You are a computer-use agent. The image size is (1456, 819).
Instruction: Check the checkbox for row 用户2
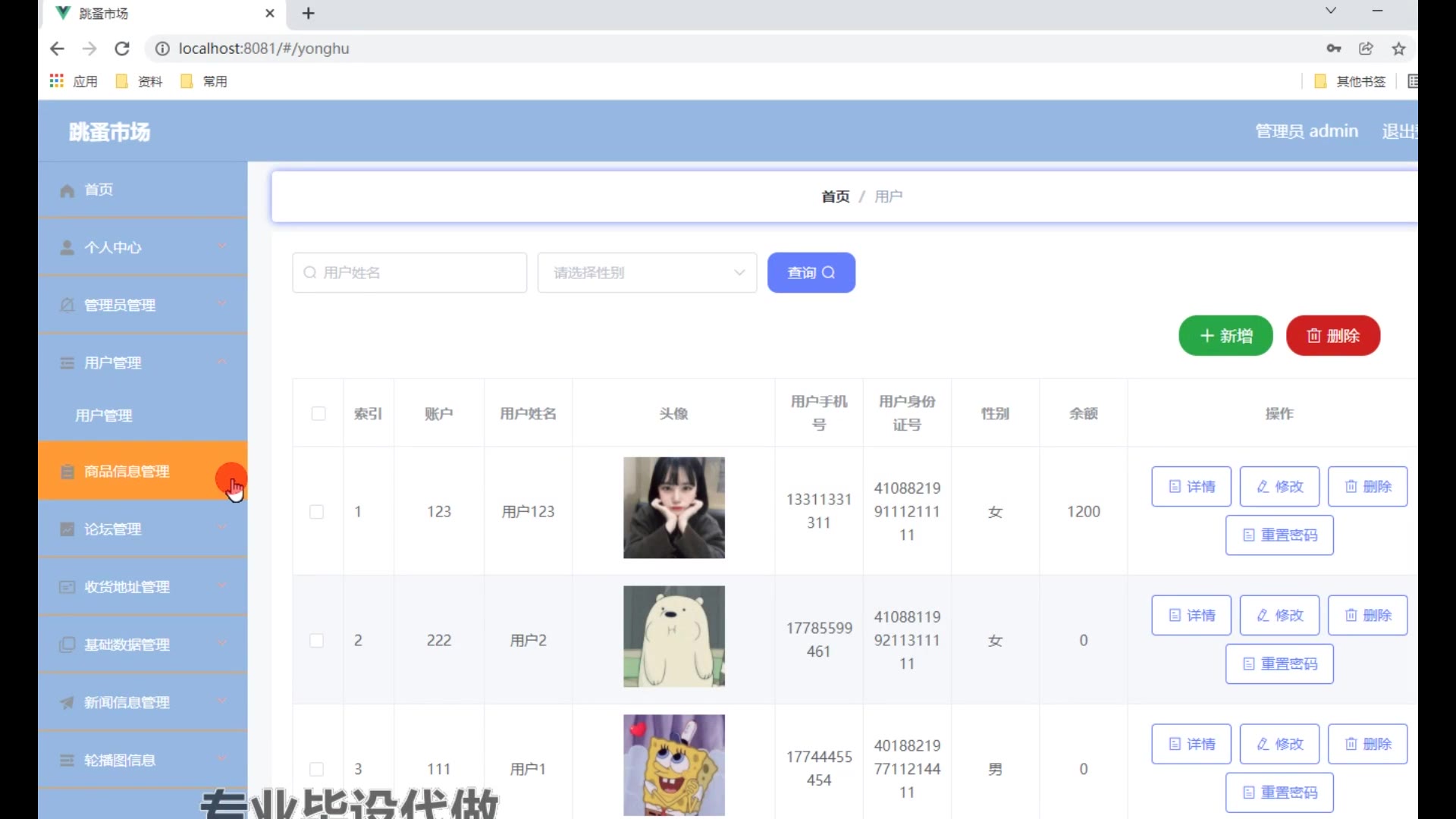coord(317,641)
